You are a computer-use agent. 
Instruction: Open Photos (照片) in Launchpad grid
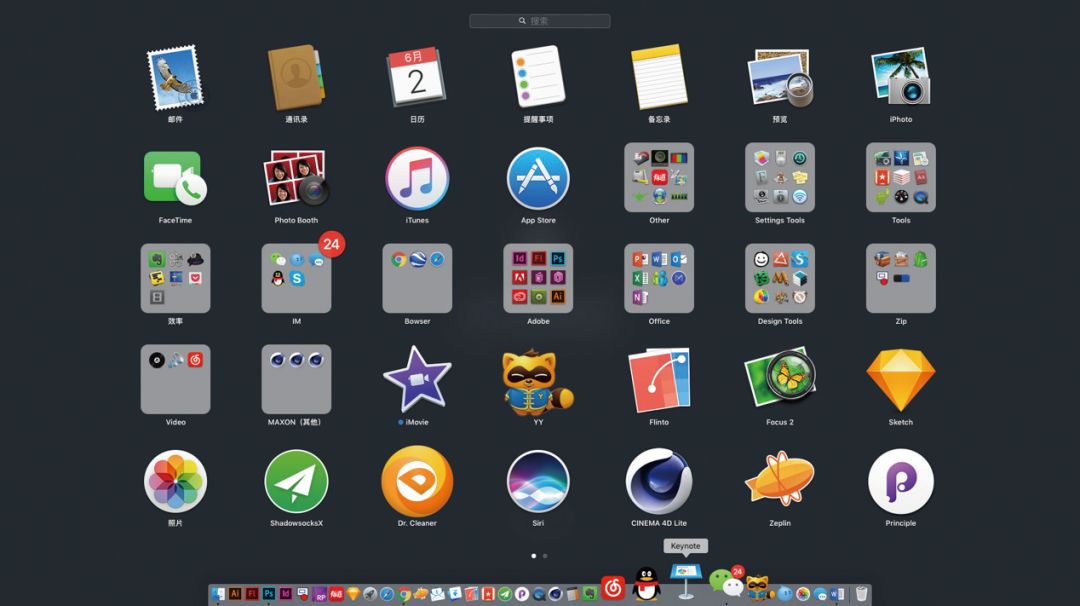[175, 481]
